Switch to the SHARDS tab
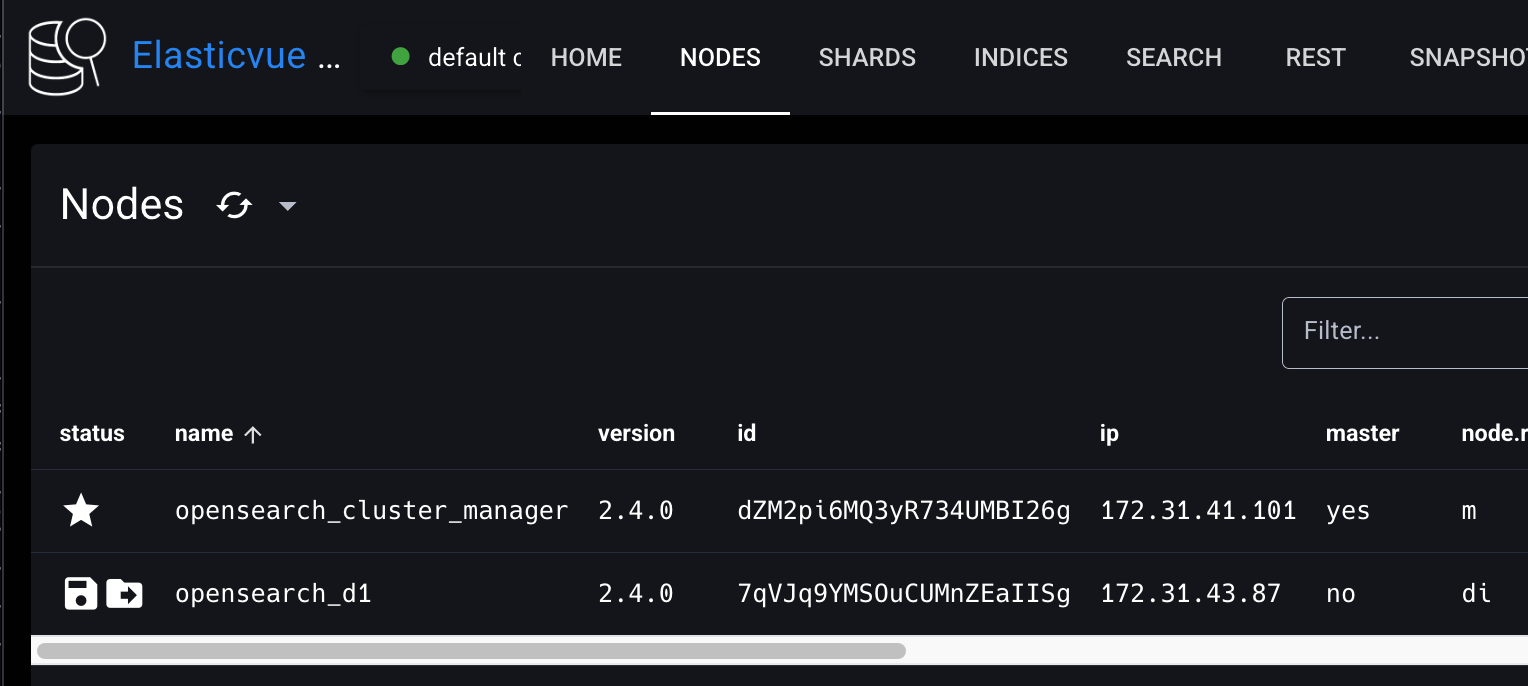Image resolution: width=1528 pixels, height=686 pixels. (x=867, y=57)
